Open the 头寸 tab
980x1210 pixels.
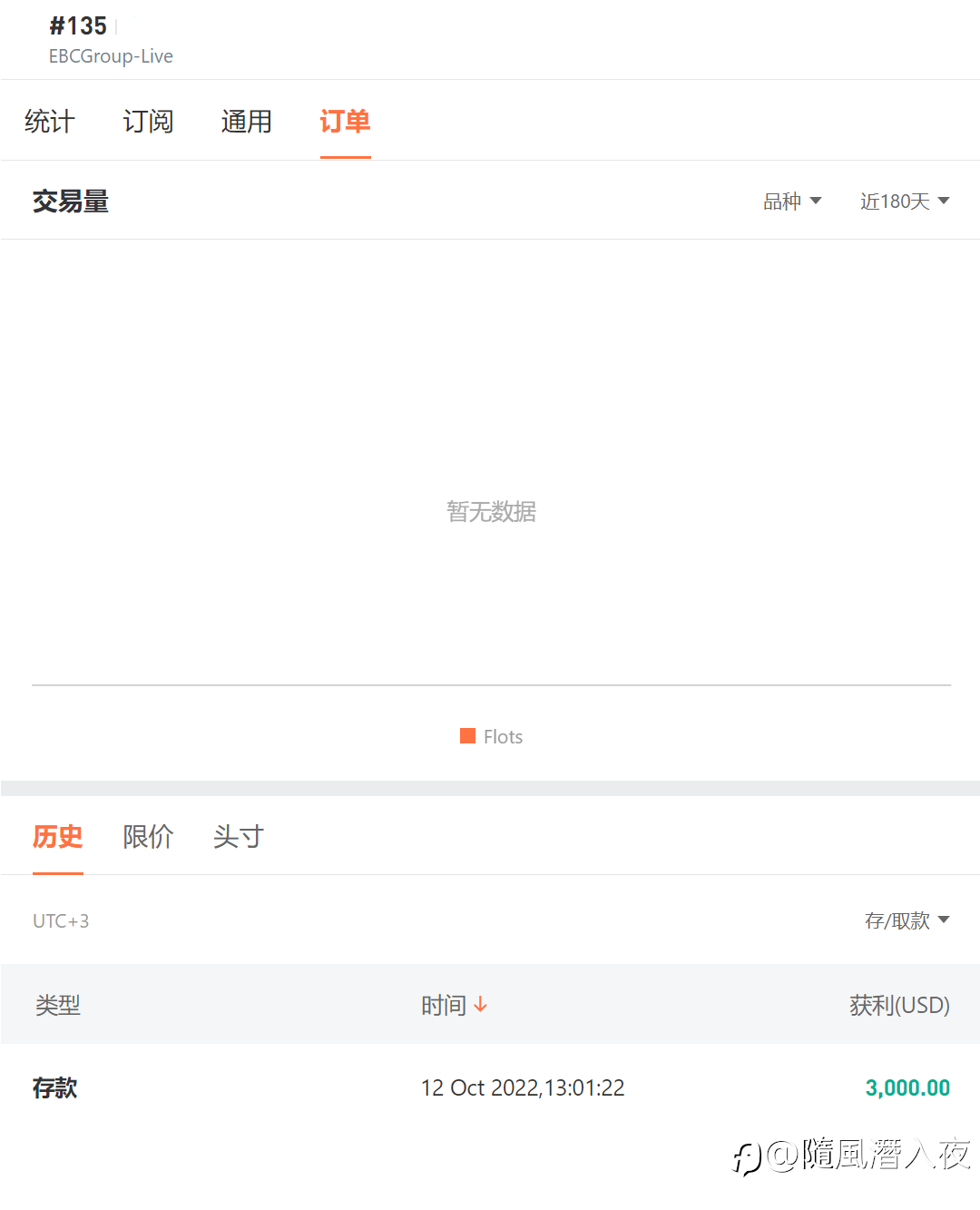(239, 836)
